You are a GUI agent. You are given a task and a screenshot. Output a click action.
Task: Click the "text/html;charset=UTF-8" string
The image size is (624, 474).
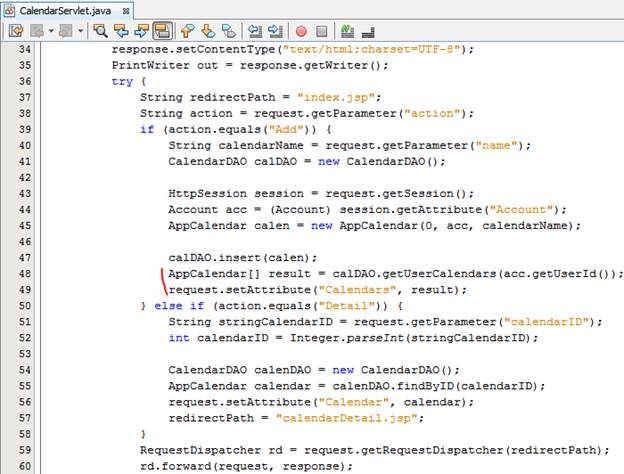[371, 49]
